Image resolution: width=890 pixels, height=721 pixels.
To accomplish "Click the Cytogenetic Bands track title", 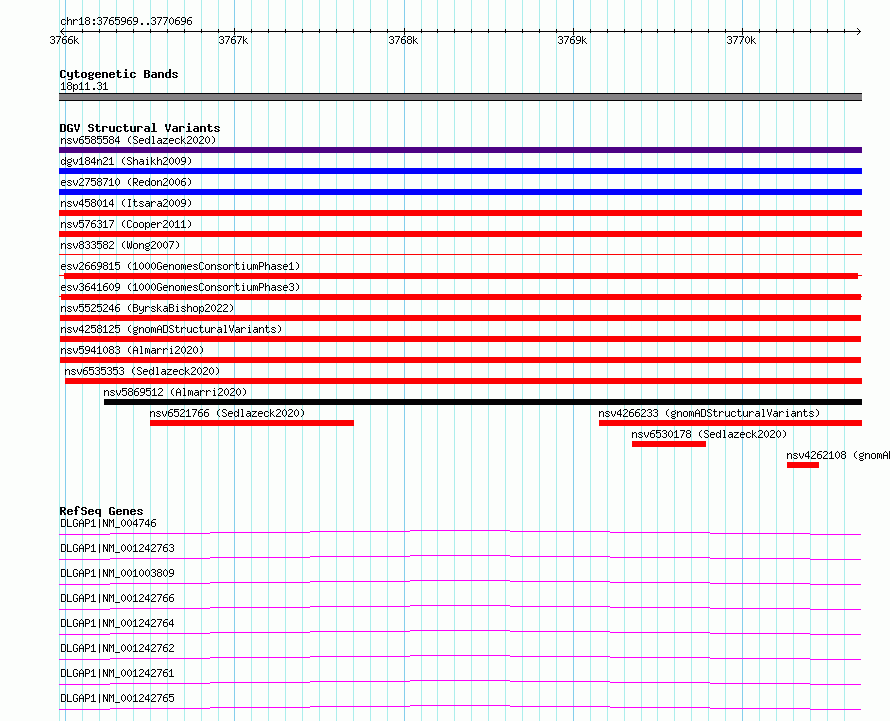I will 119,74.
